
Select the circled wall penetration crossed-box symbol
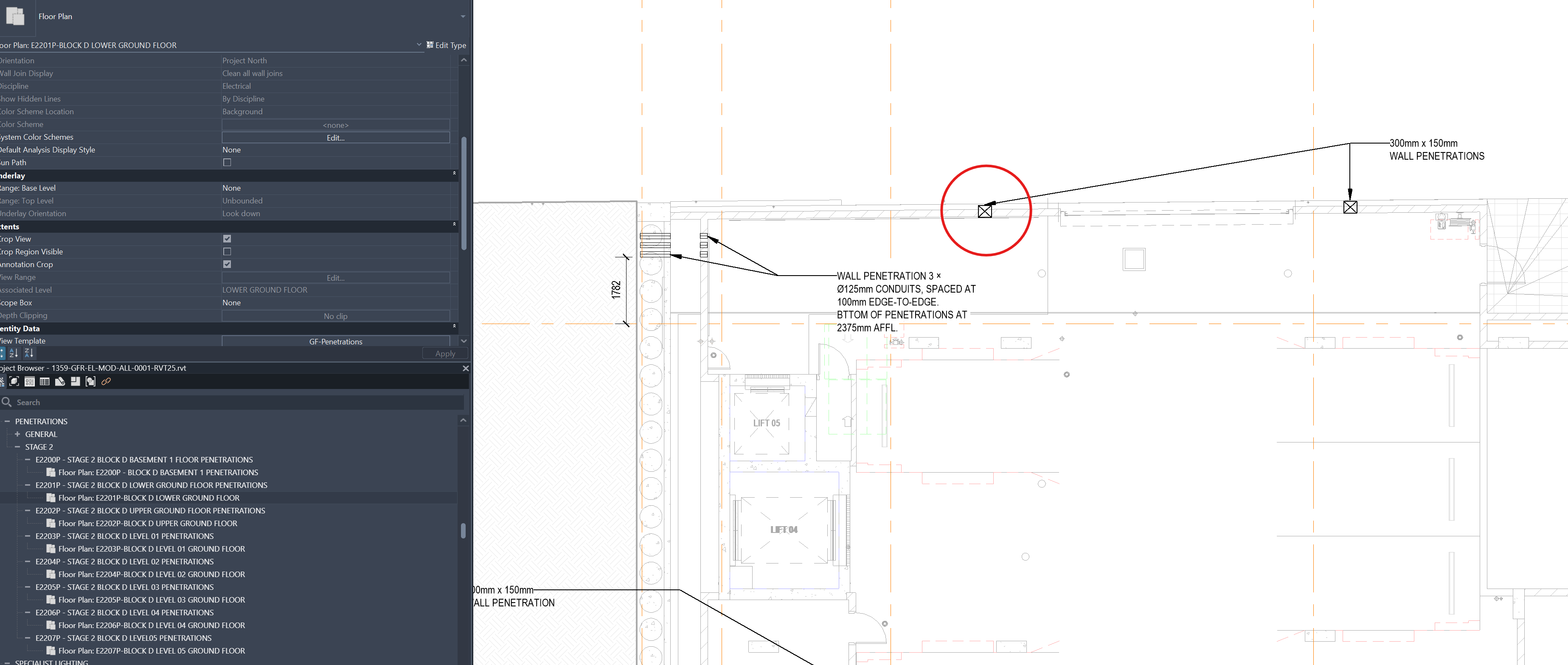tap(985, 211)
